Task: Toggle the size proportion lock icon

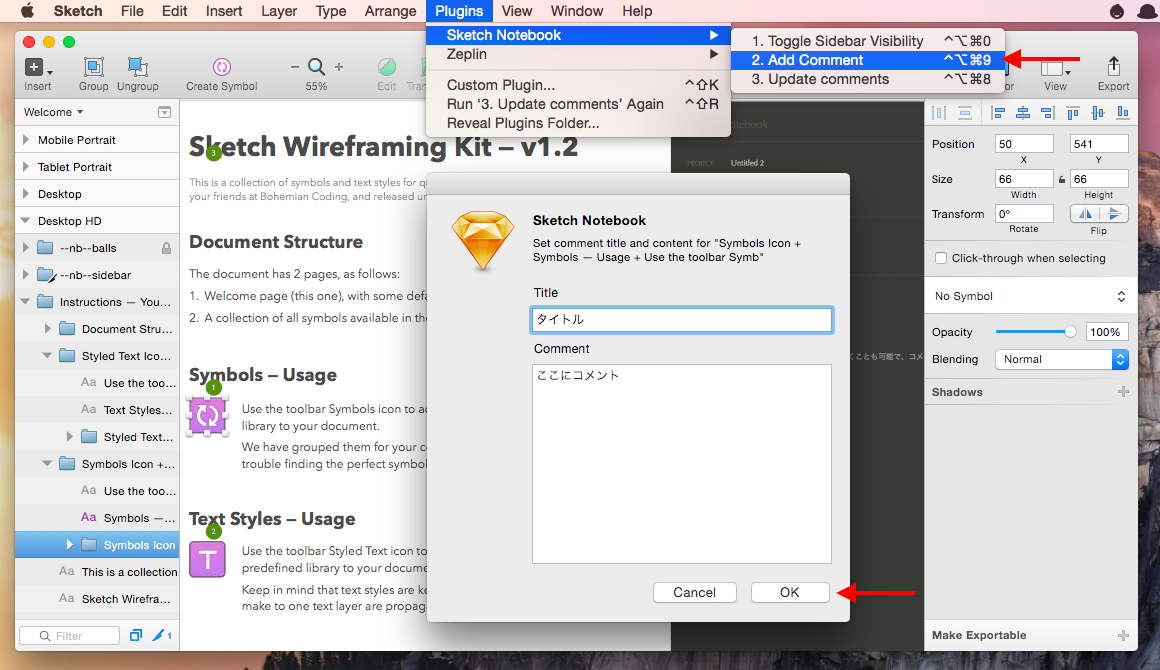Action: click(x=1062, y=179)
